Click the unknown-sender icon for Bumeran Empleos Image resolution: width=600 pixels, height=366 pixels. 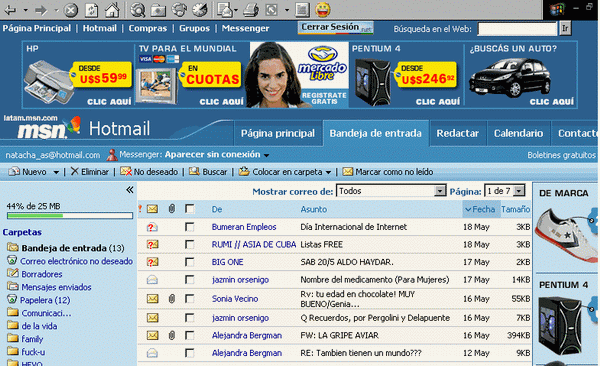152,227
